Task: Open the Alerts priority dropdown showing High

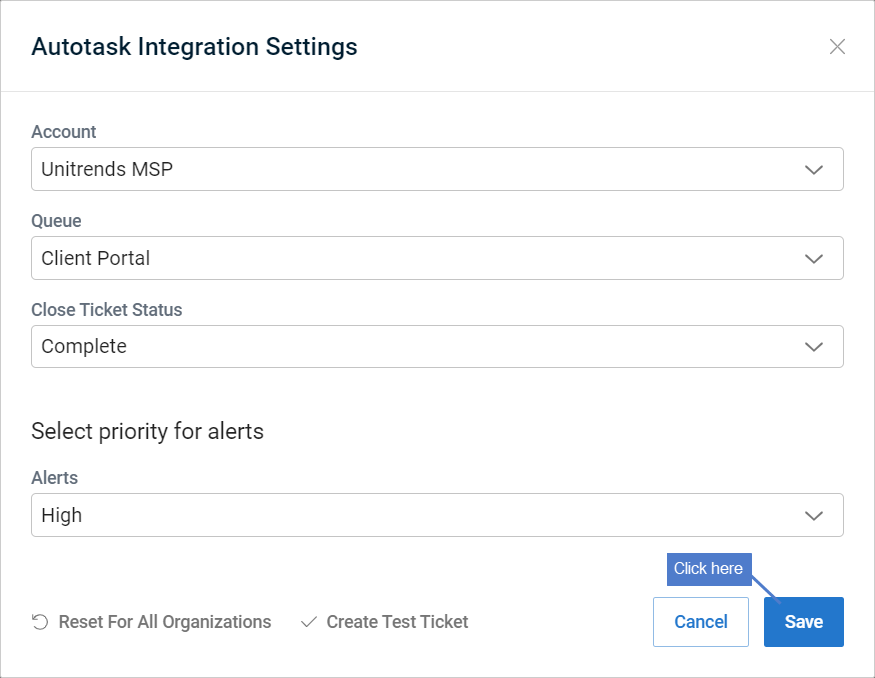Action: (437, 515)
